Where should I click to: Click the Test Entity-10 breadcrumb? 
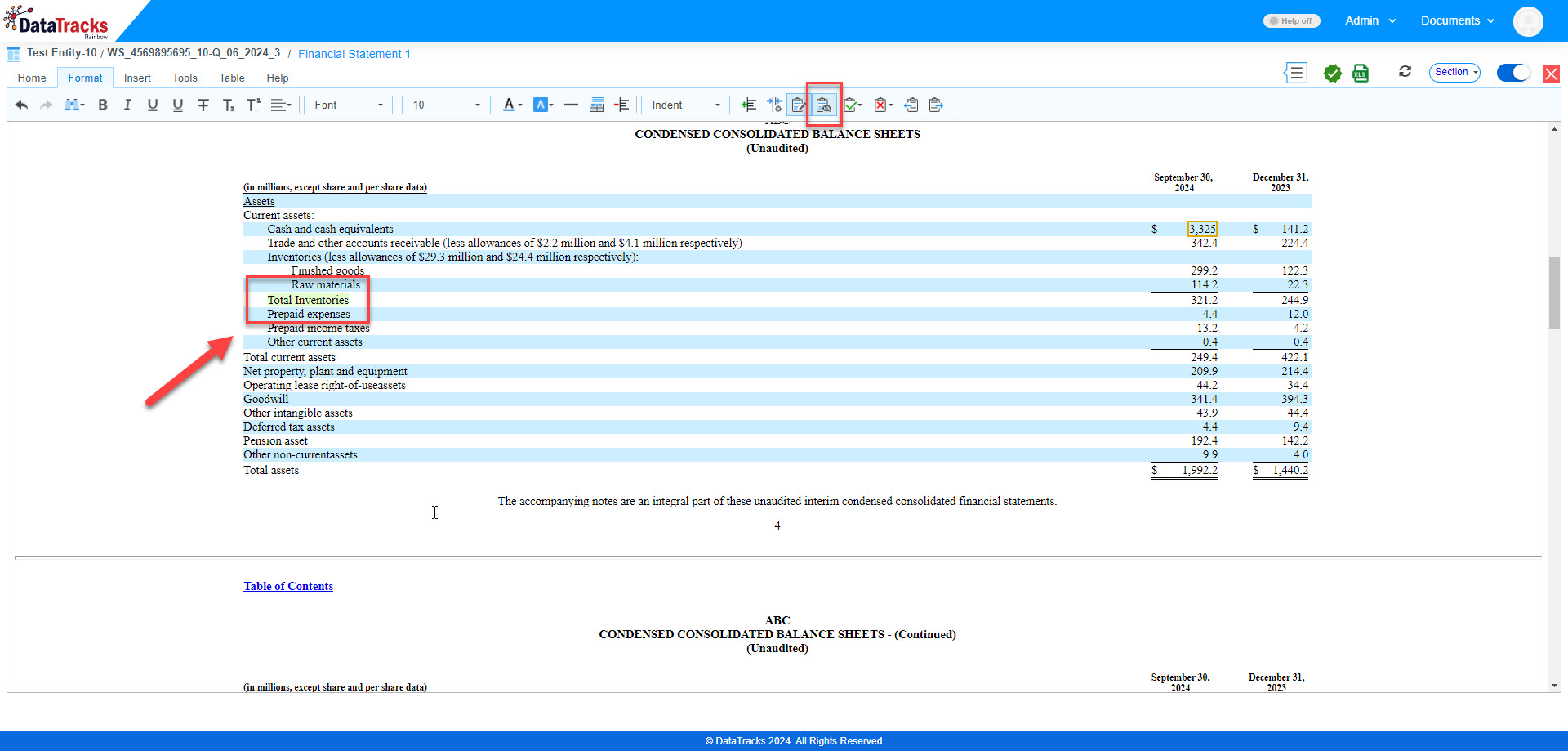click(61, 53)
